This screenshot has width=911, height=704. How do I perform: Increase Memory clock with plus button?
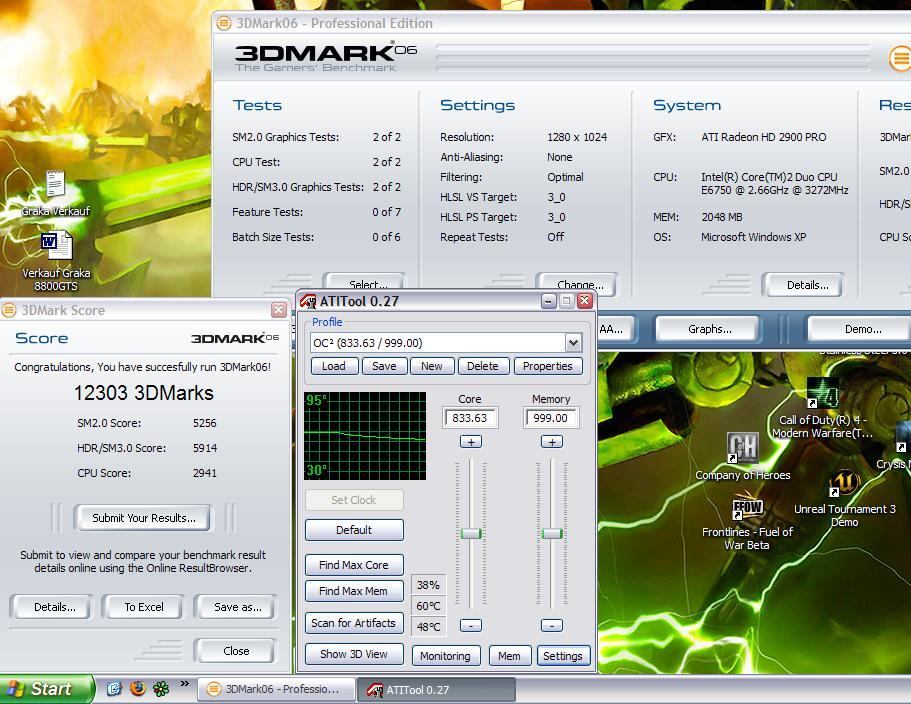[x=551, y=442]
